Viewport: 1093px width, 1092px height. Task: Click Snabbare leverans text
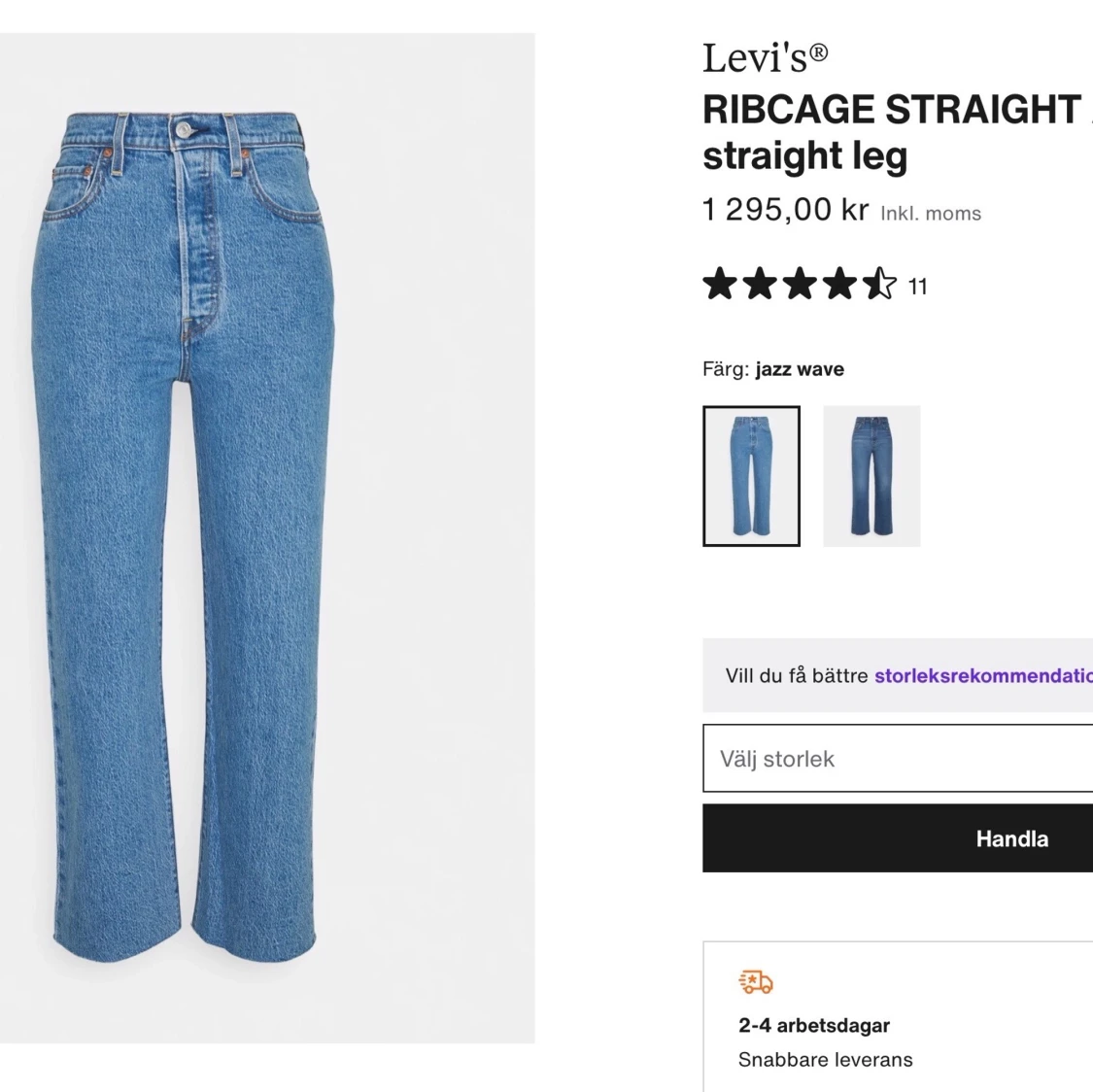click(x=825, y=1060)
